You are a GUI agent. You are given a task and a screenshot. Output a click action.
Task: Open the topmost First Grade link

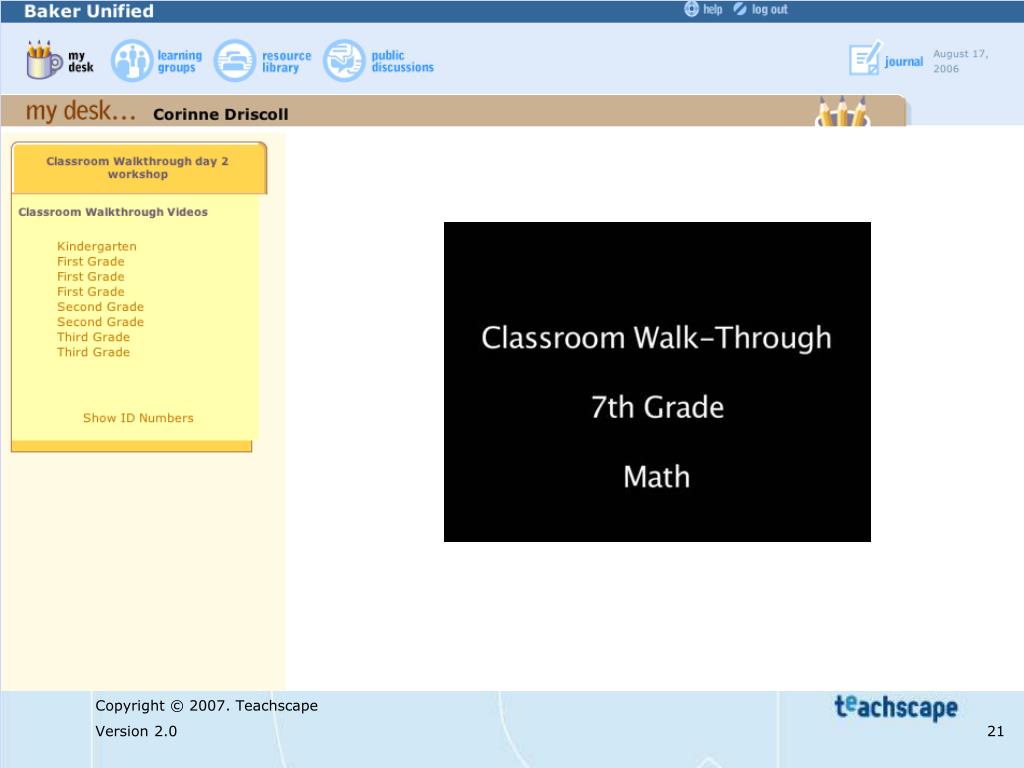91,262
